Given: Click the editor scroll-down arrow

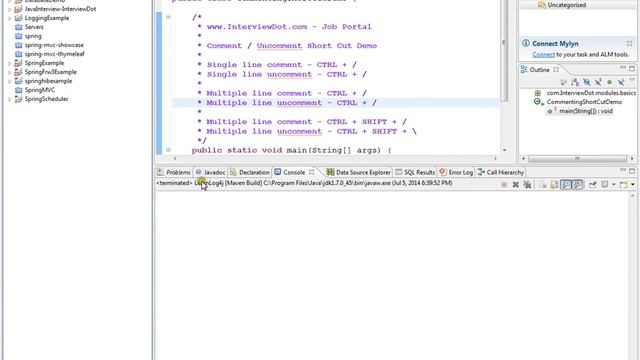Looking at the screenshot, I should point(504,150).
